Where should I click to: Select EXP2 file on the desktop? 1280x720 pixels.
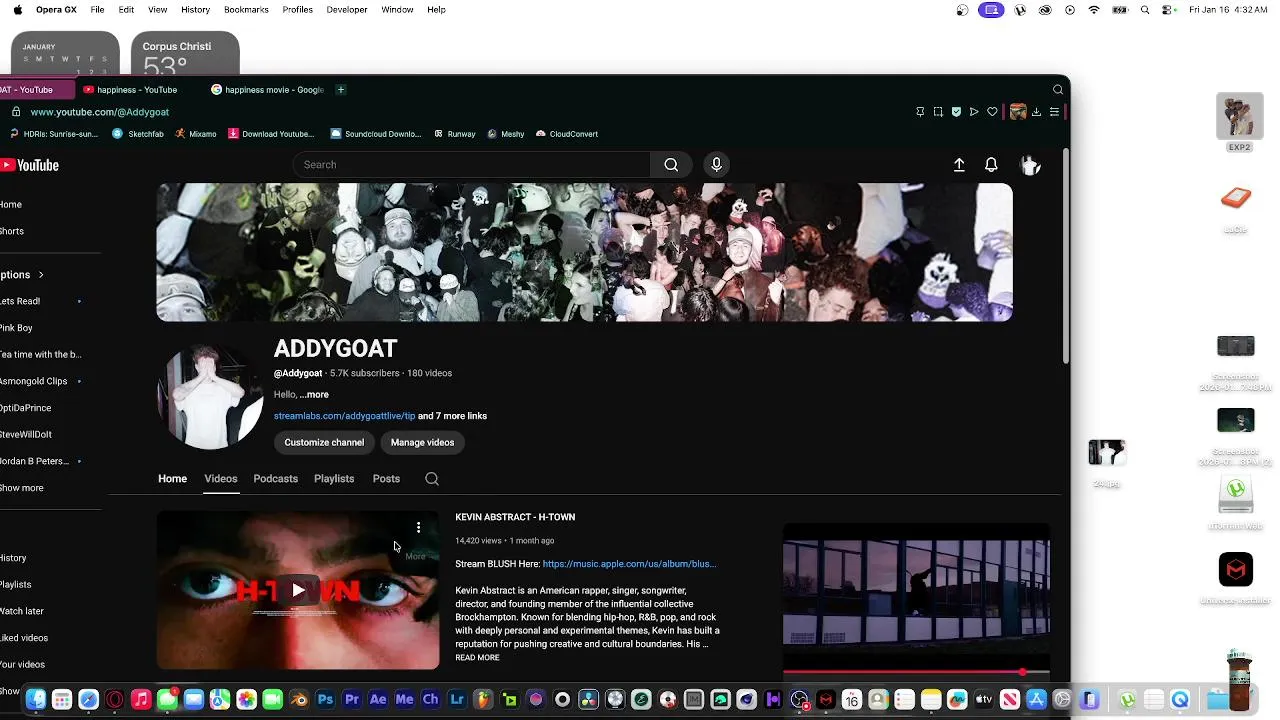coord(1240,124)
